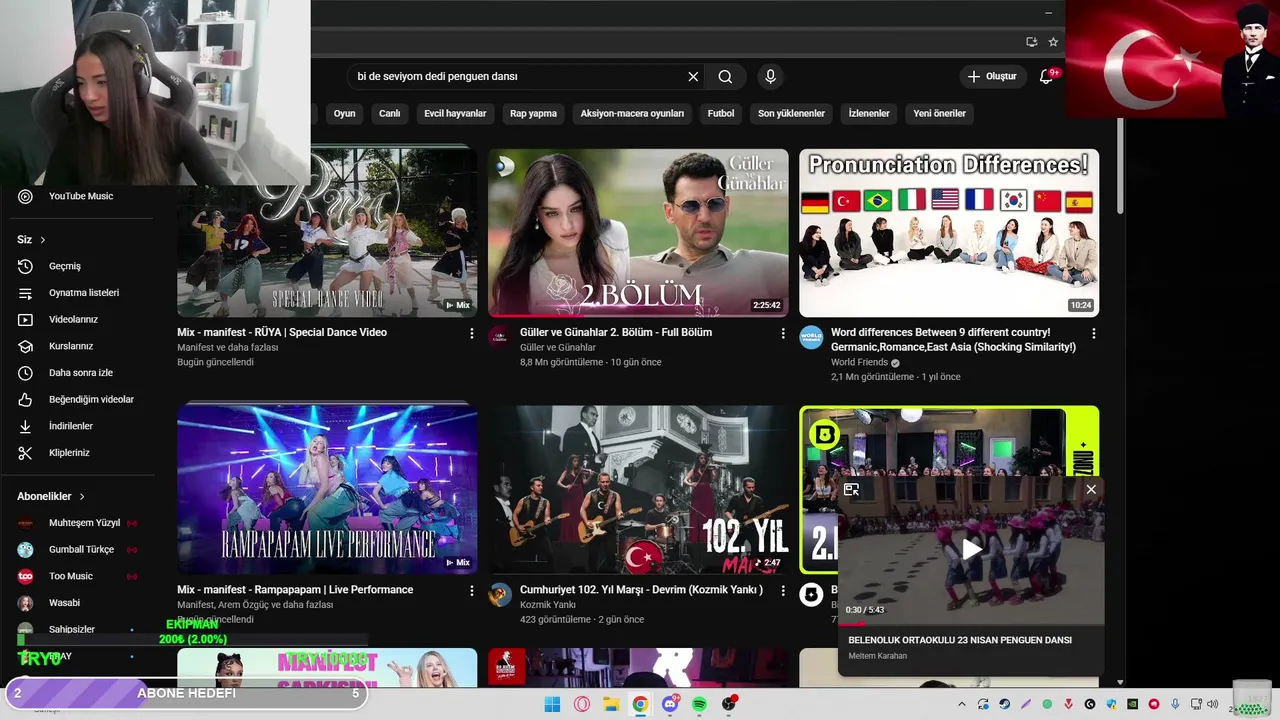Expand the Abonelikler section

pyautogui.click(x=51, y=497)
